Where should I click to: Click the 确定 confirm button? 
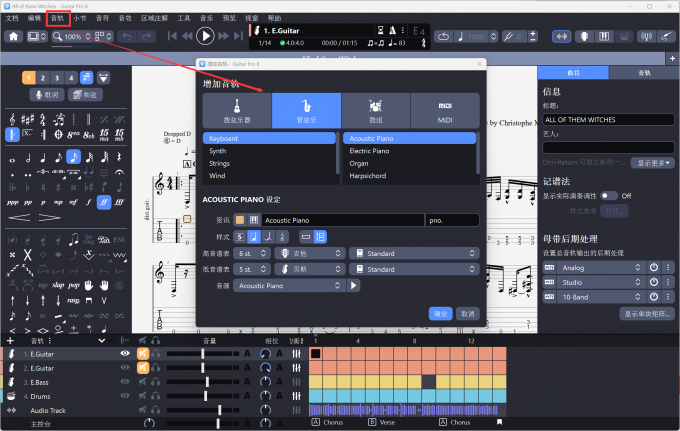point(441,313)
